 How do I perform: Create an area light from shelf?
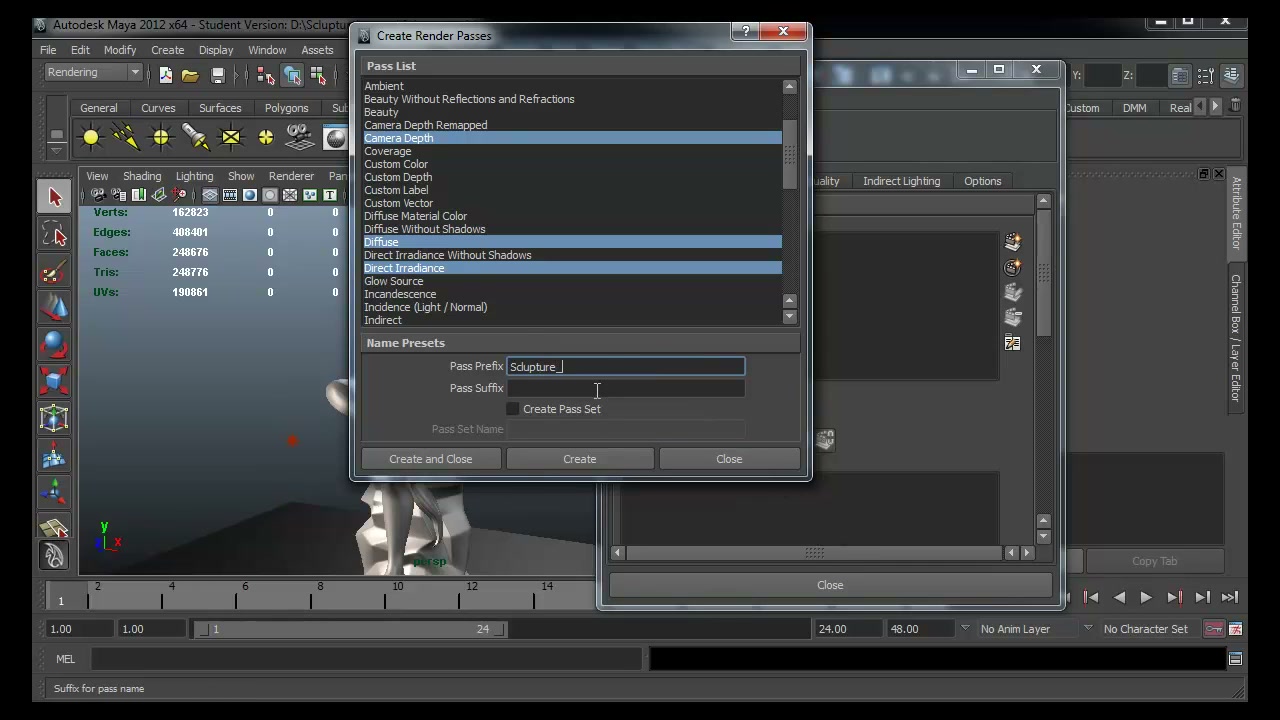[x=231, y=137]
